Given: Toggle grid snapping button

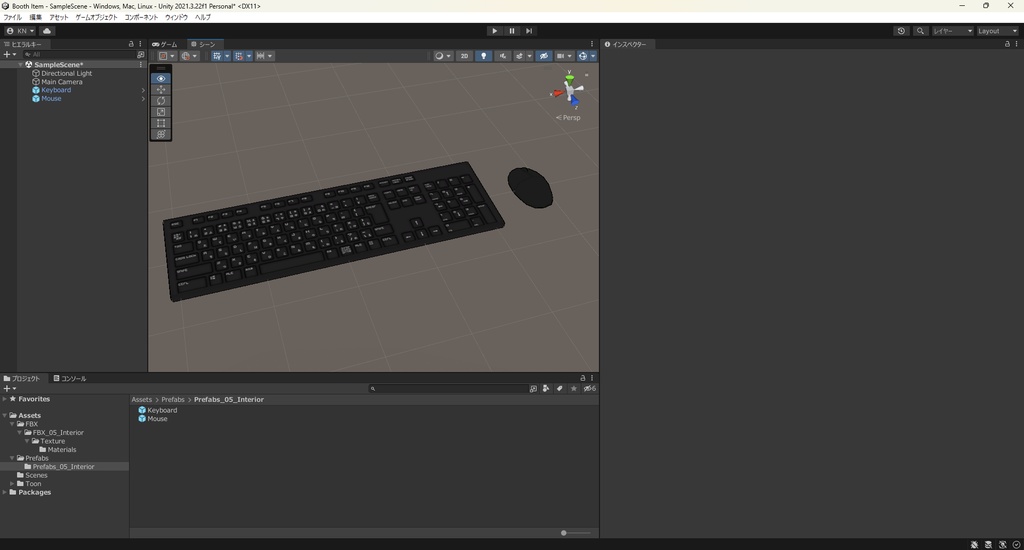Looking at the screenshot, I should click(x=239, y=56).
